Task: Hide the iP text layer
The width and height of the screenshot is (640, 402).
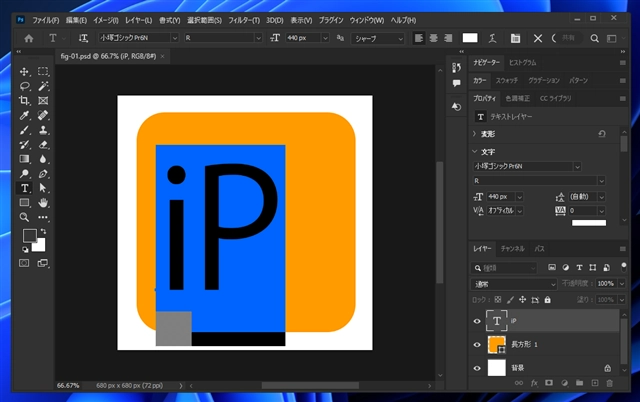Action: pyautogui.click(x=476, y=321)
